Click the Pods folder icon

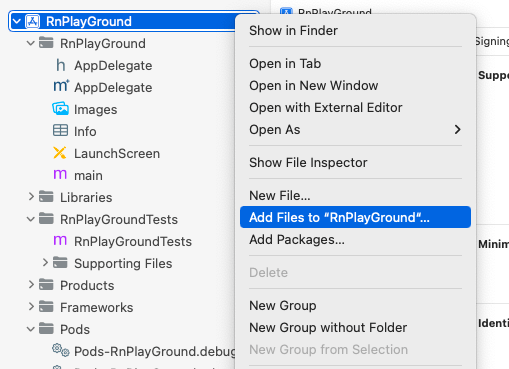(46, 329)
